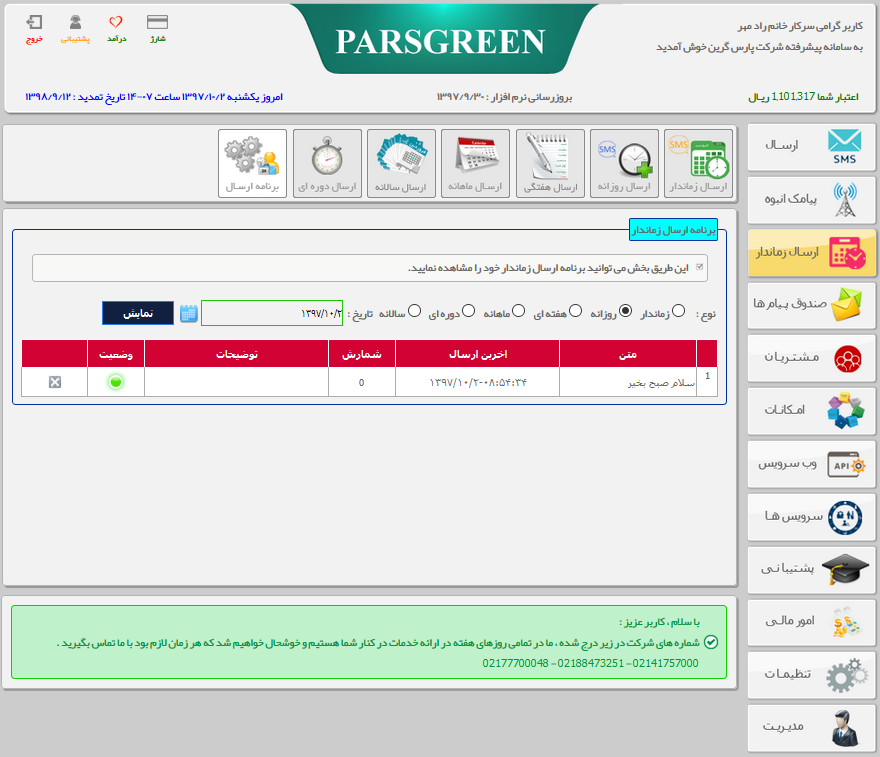Open صندوق پیام ها from the sidebar

pos(811,305)
